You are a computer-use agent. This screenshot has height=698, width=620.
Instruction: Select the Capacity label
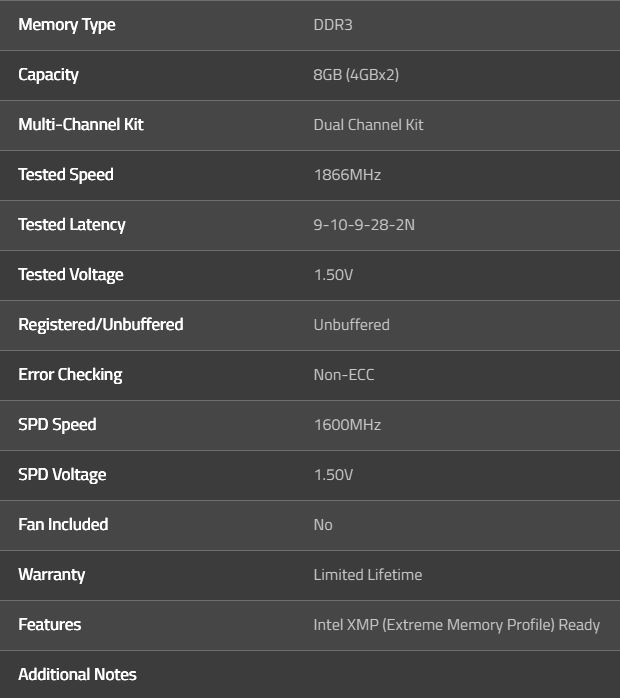pyautogui.click(x=48, y=75)
